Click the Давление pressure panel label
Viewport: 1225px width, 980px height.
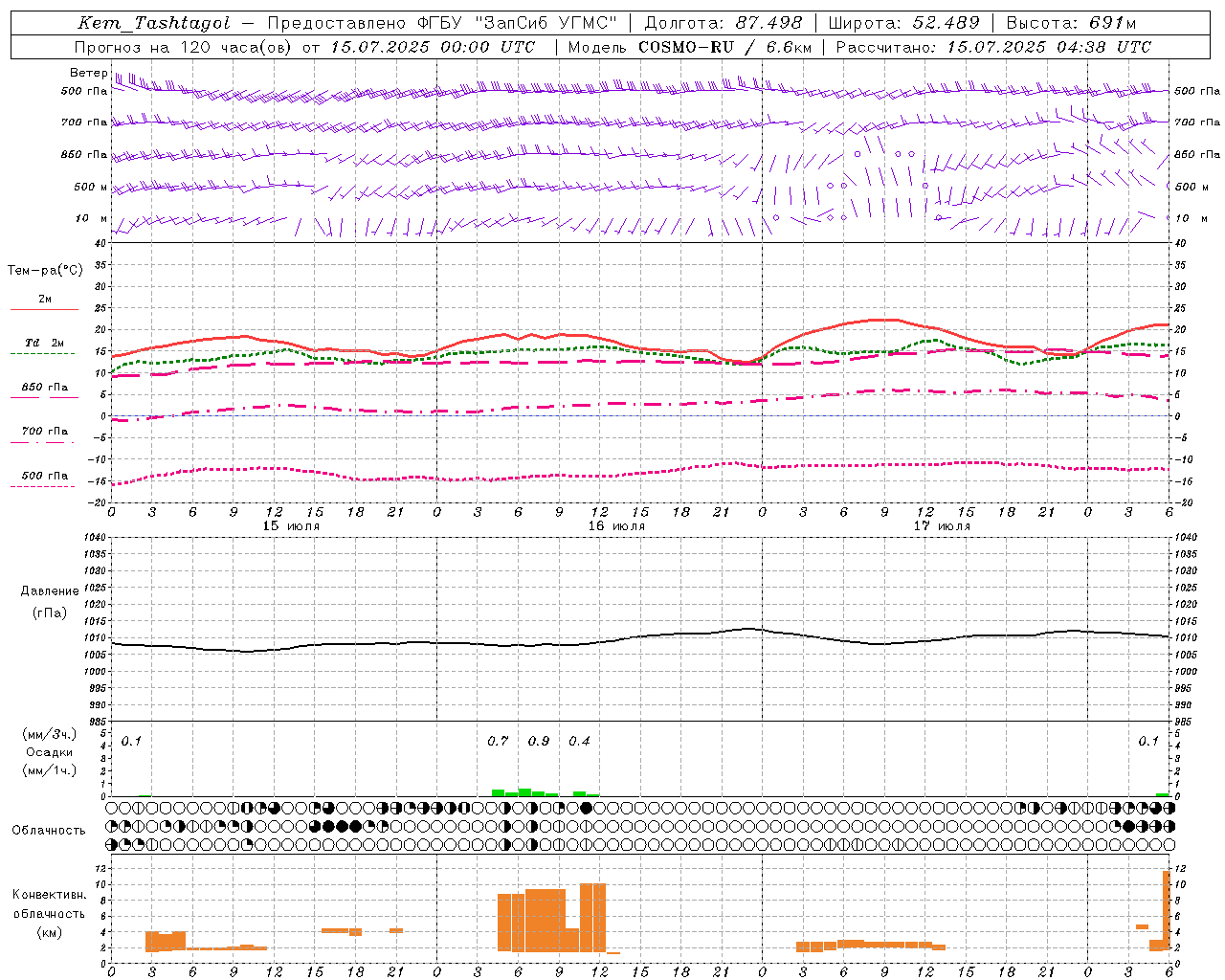(x=49, y=591)
